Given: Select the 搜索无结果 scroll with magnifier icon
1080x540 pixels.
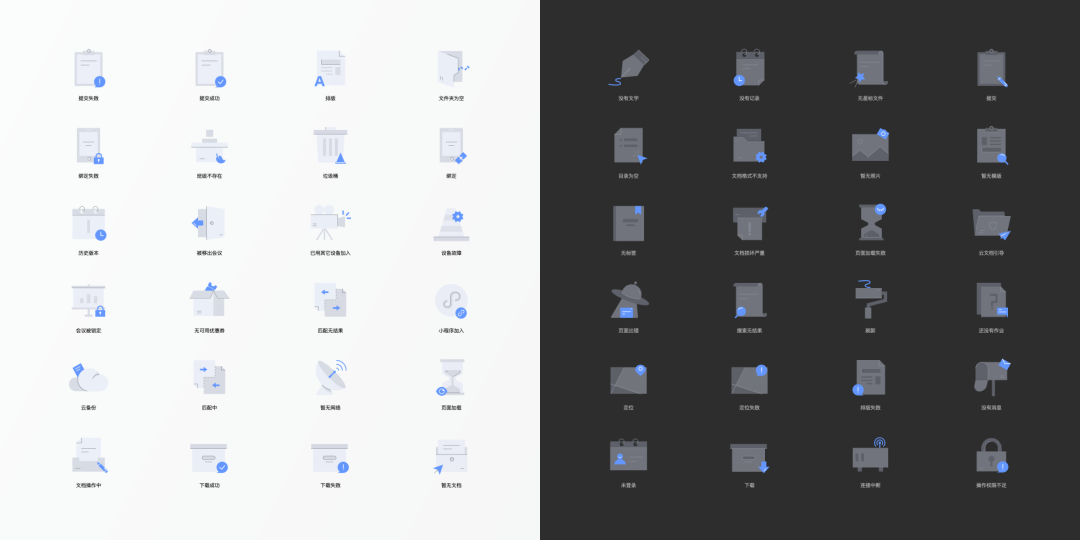Looking at the screenshot, I should 749,300.
